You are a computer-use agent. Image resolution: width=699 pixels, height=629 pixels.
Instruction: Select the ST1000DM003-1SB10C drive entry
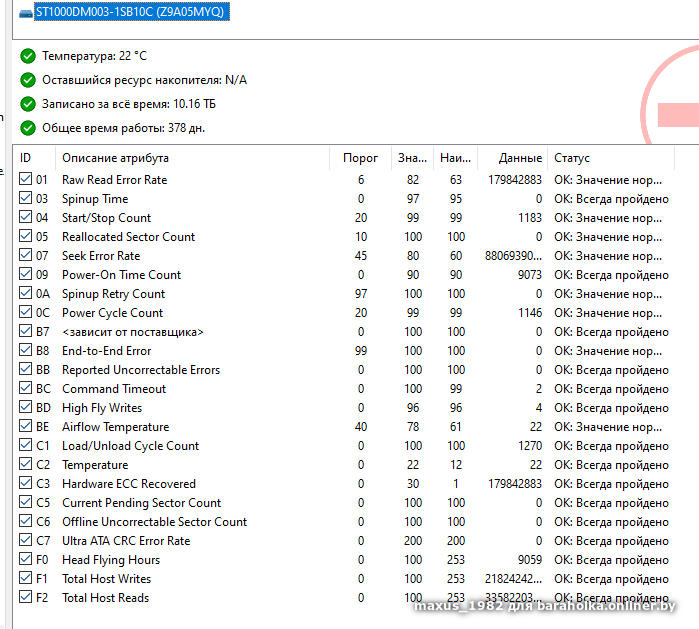point(132,12)
